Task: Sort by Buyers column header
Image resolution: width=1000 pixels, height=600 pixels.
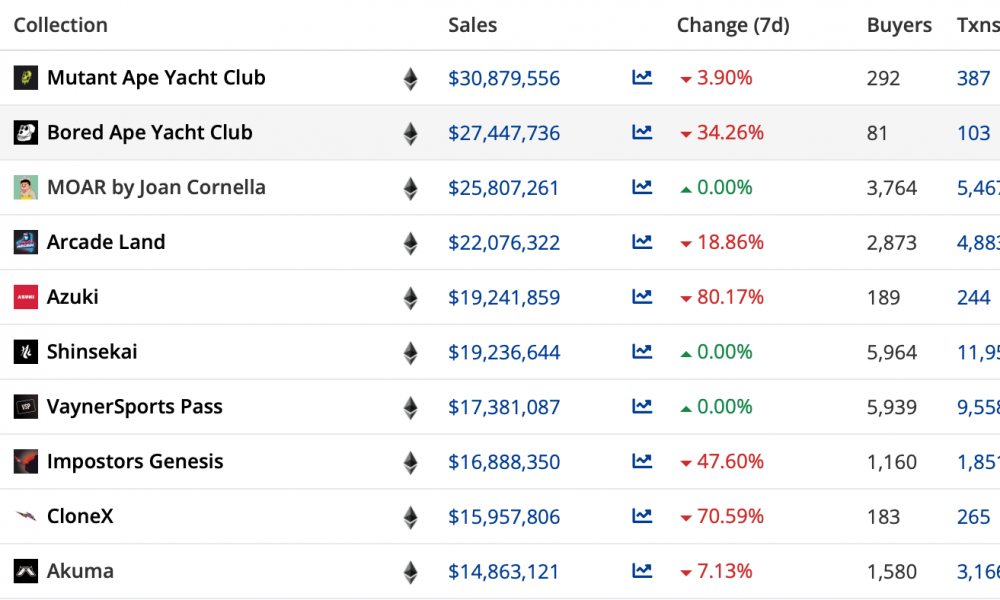Action: point(899,26)
